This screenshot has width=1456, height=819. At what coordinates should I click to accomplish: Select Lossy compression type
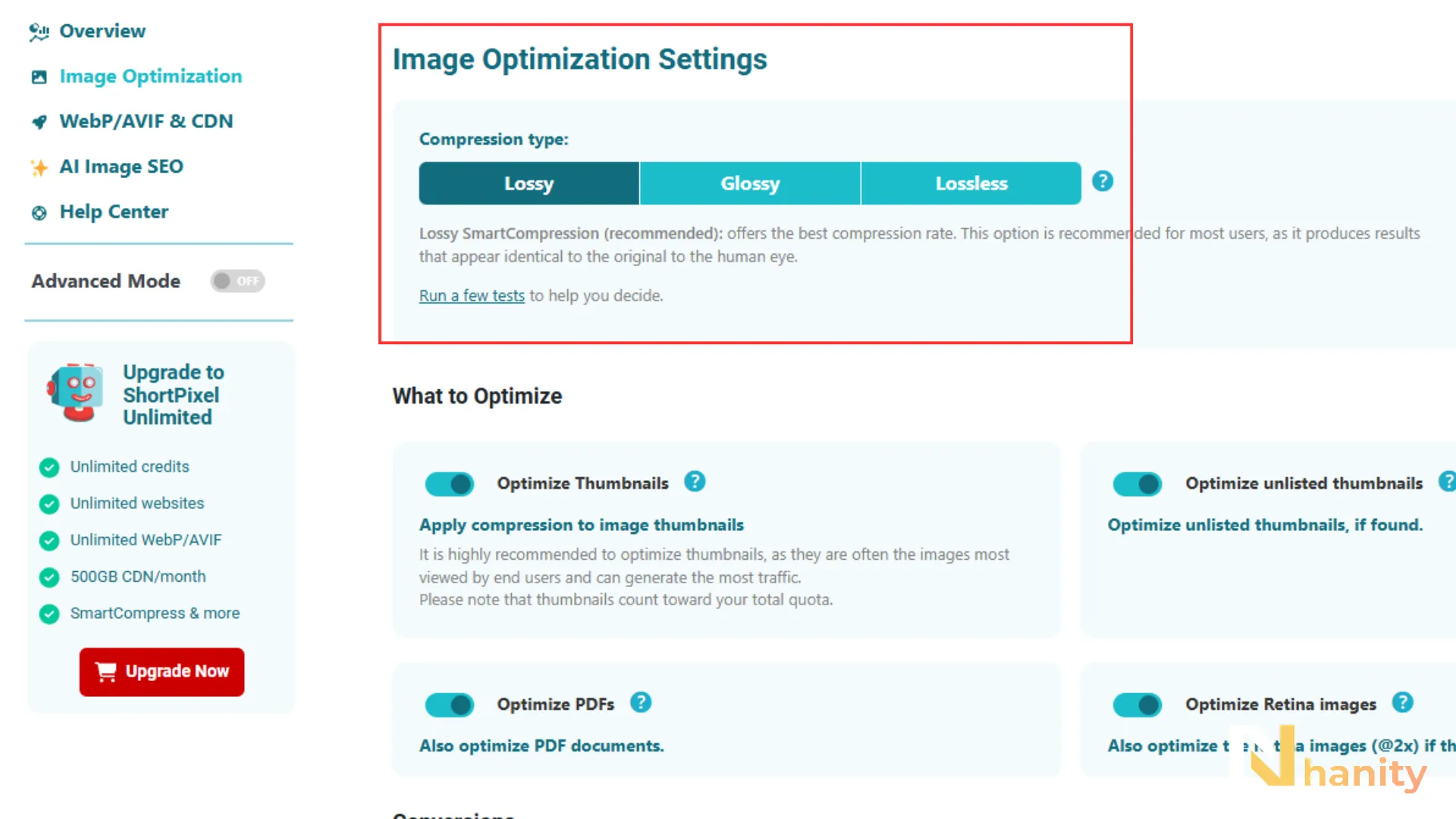[x=529, y=184]
